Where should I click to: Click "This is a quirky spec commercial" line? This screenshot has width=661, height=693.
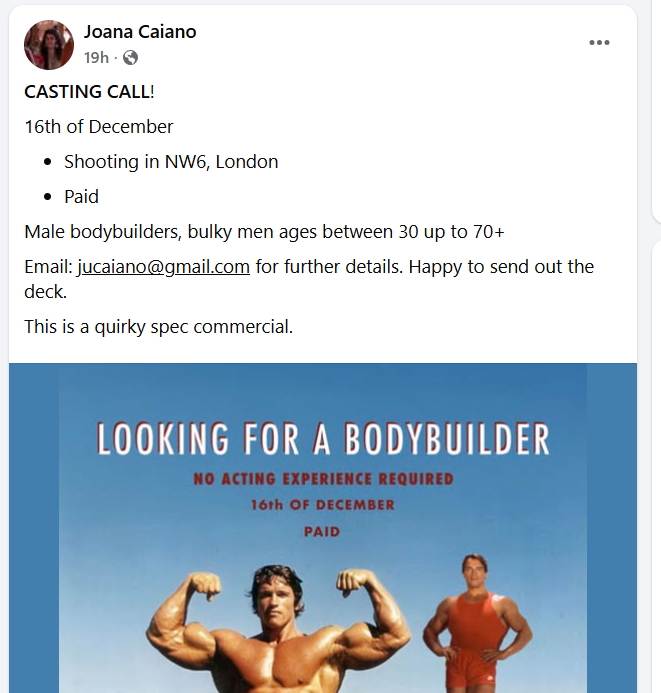(x=159, y=326)
